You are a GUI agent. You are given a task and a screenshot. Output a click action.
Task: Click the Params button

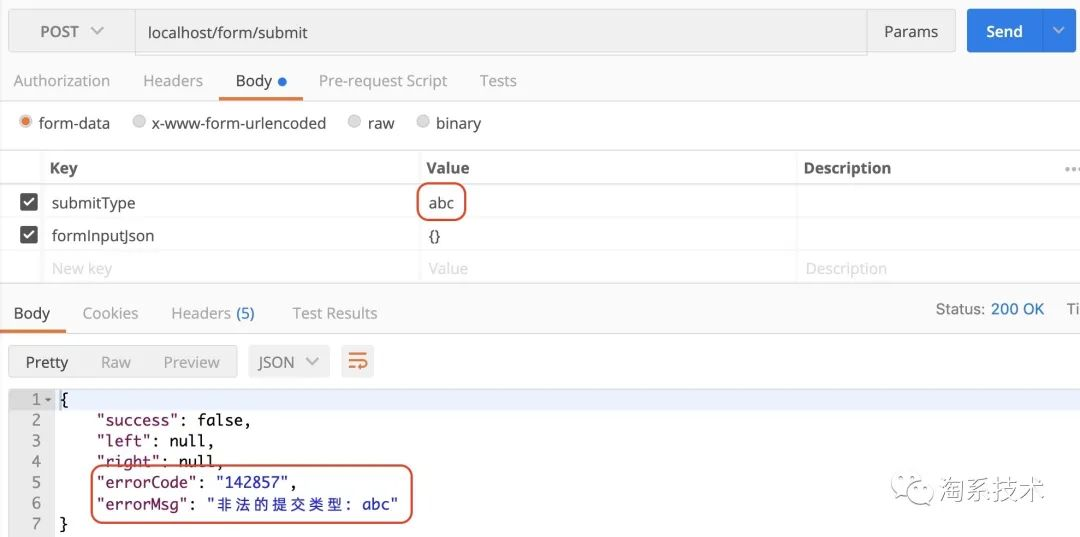tap(911, 31)
